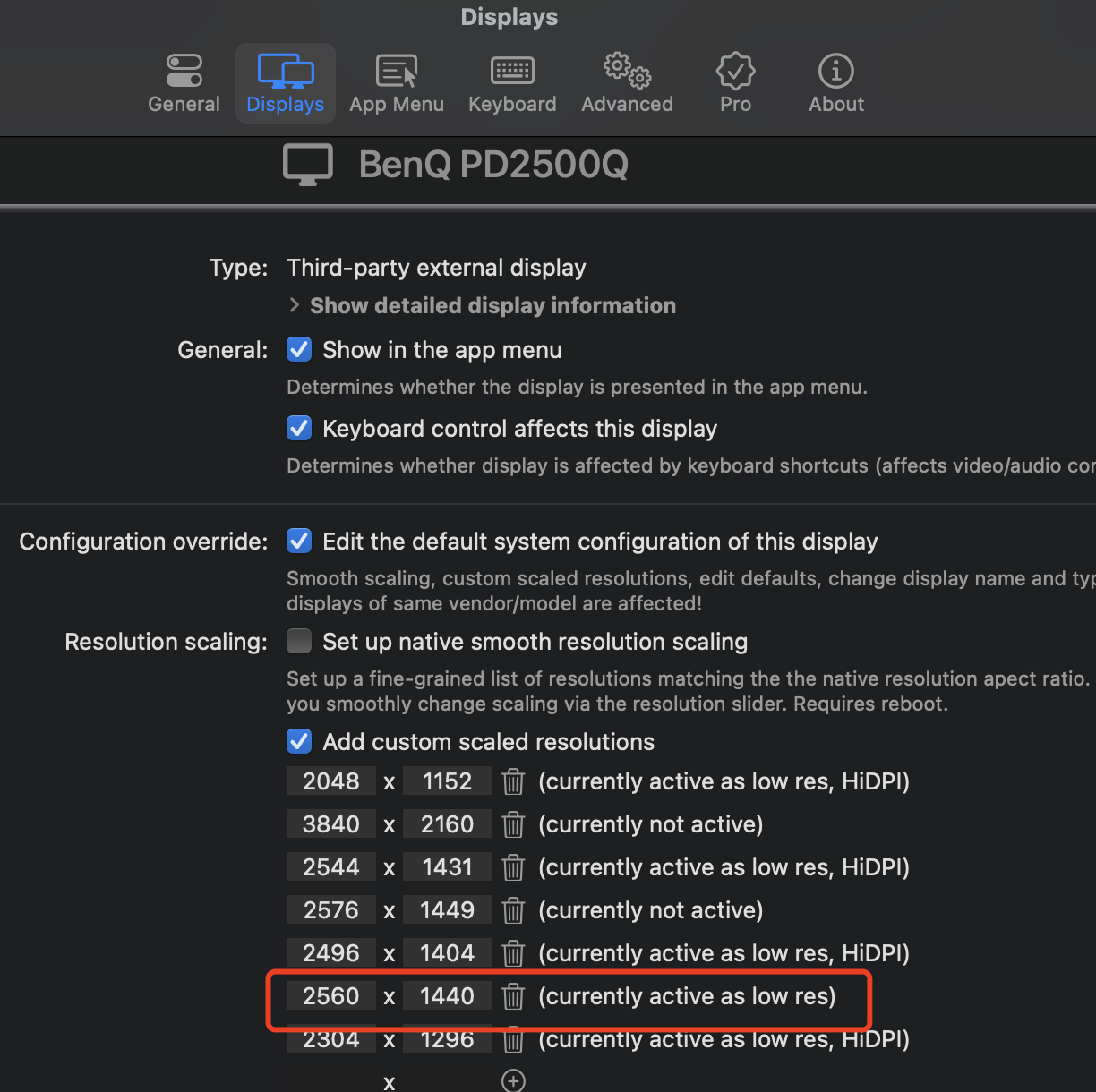1096x1092 pixels.
Task: Open the Displays settings icon
Action: click(x=285, y=82)
